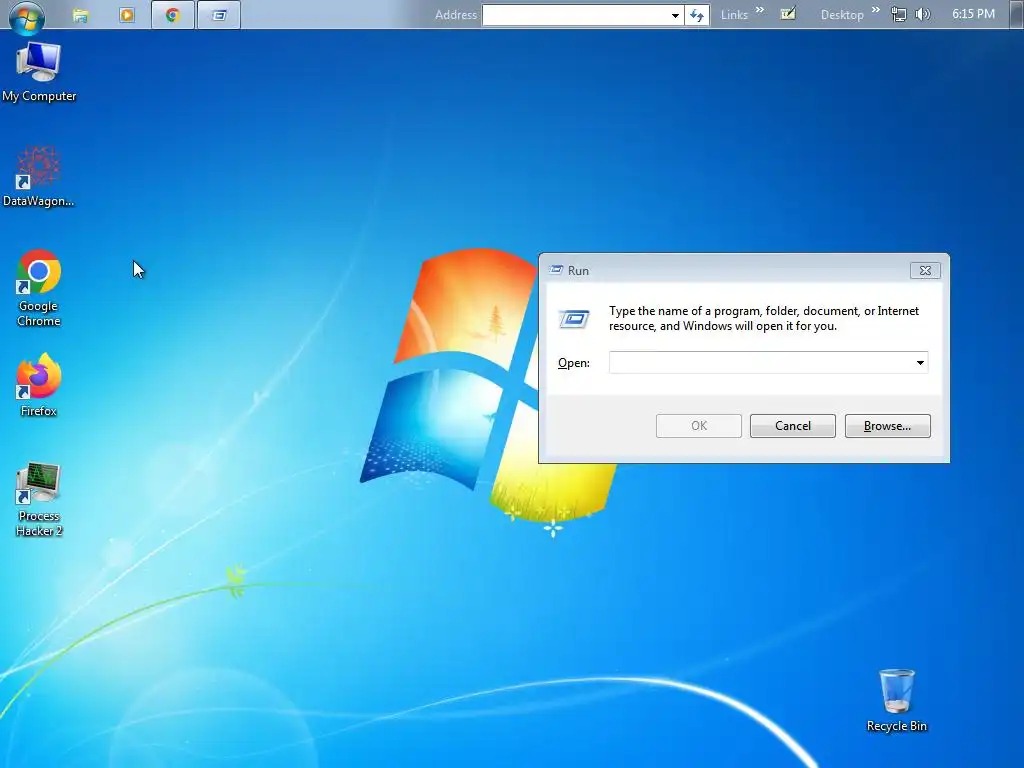Open the Windows Start orb
Image resolution: width=1024 pixels, height=768 pixels.
tap(26, 16)
